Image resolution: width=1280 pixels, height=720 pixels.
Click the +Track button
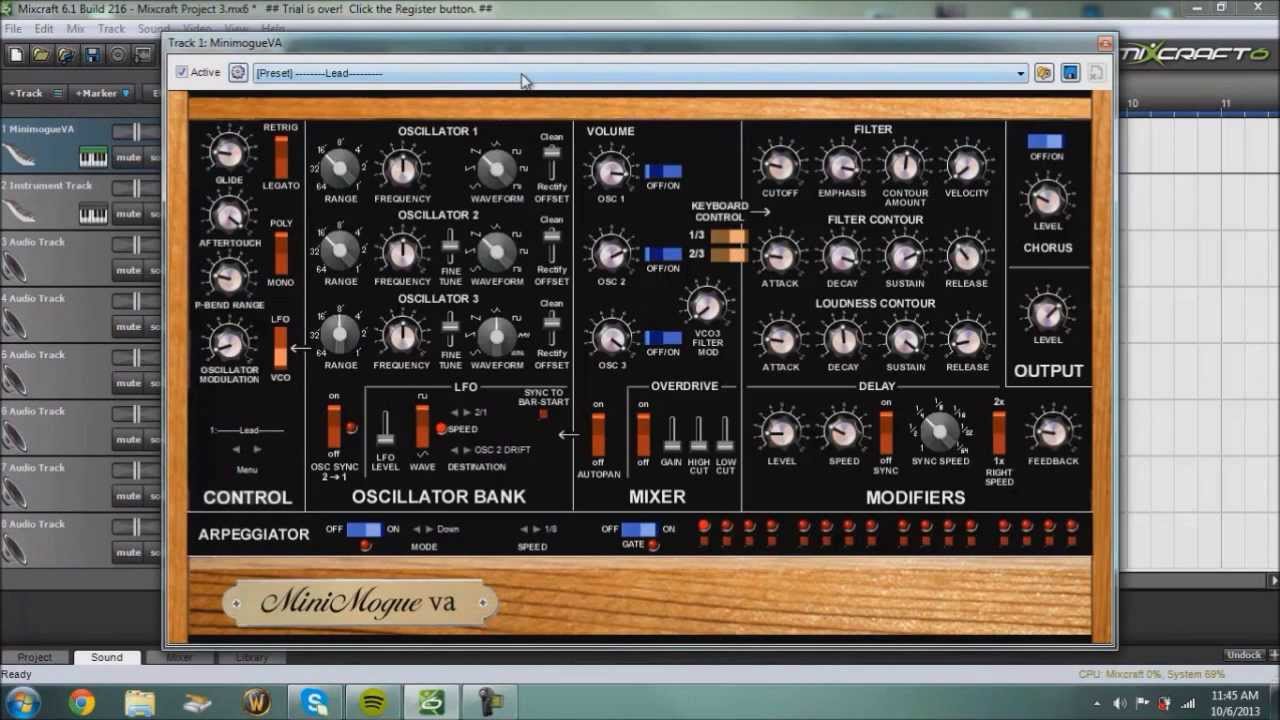[26, 93]
